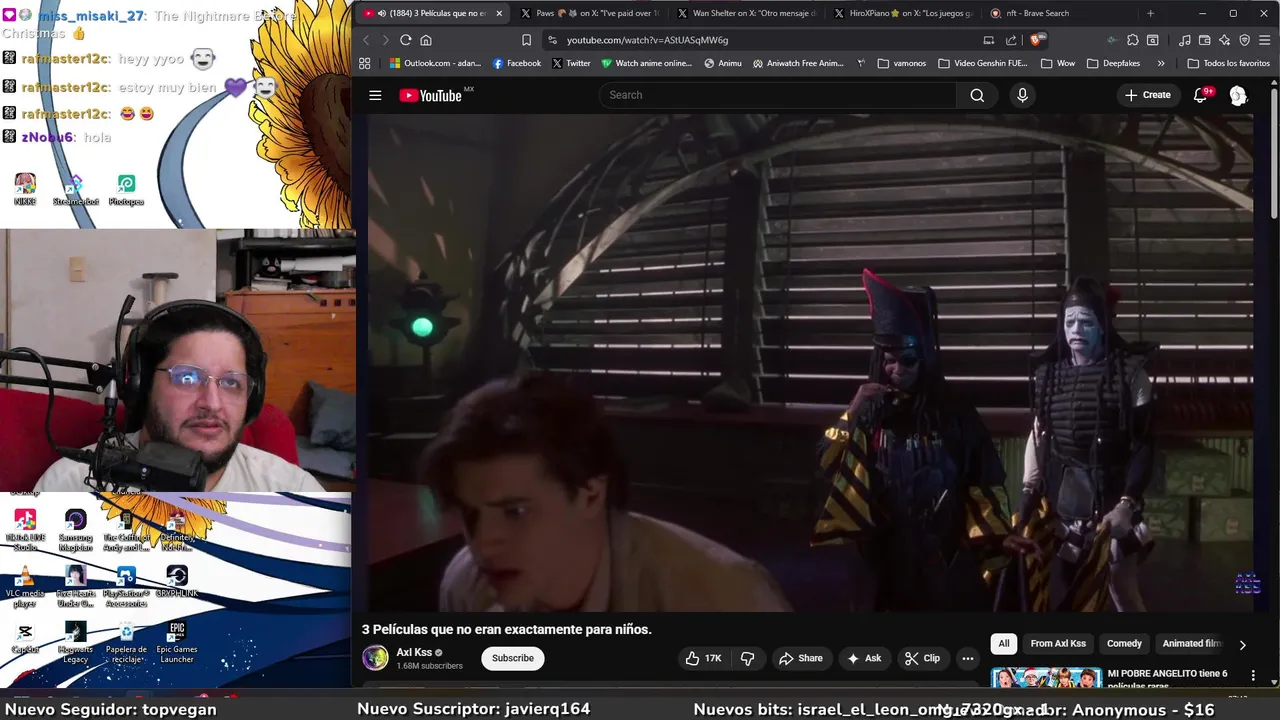Open Brave extensions puzzle icon
The width and height of the screenshot is (1280, 720).
pos(1132,40)
